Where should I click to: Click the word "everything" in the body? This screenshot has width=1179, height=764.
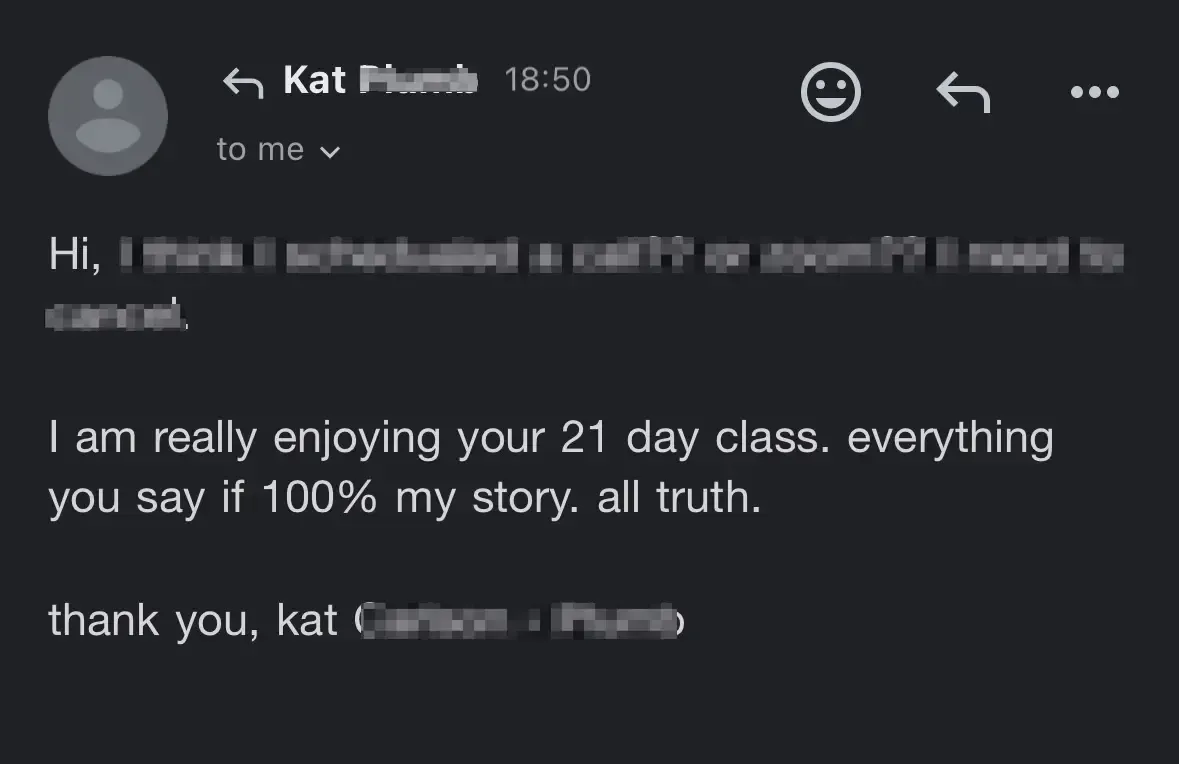pos(950,438)
